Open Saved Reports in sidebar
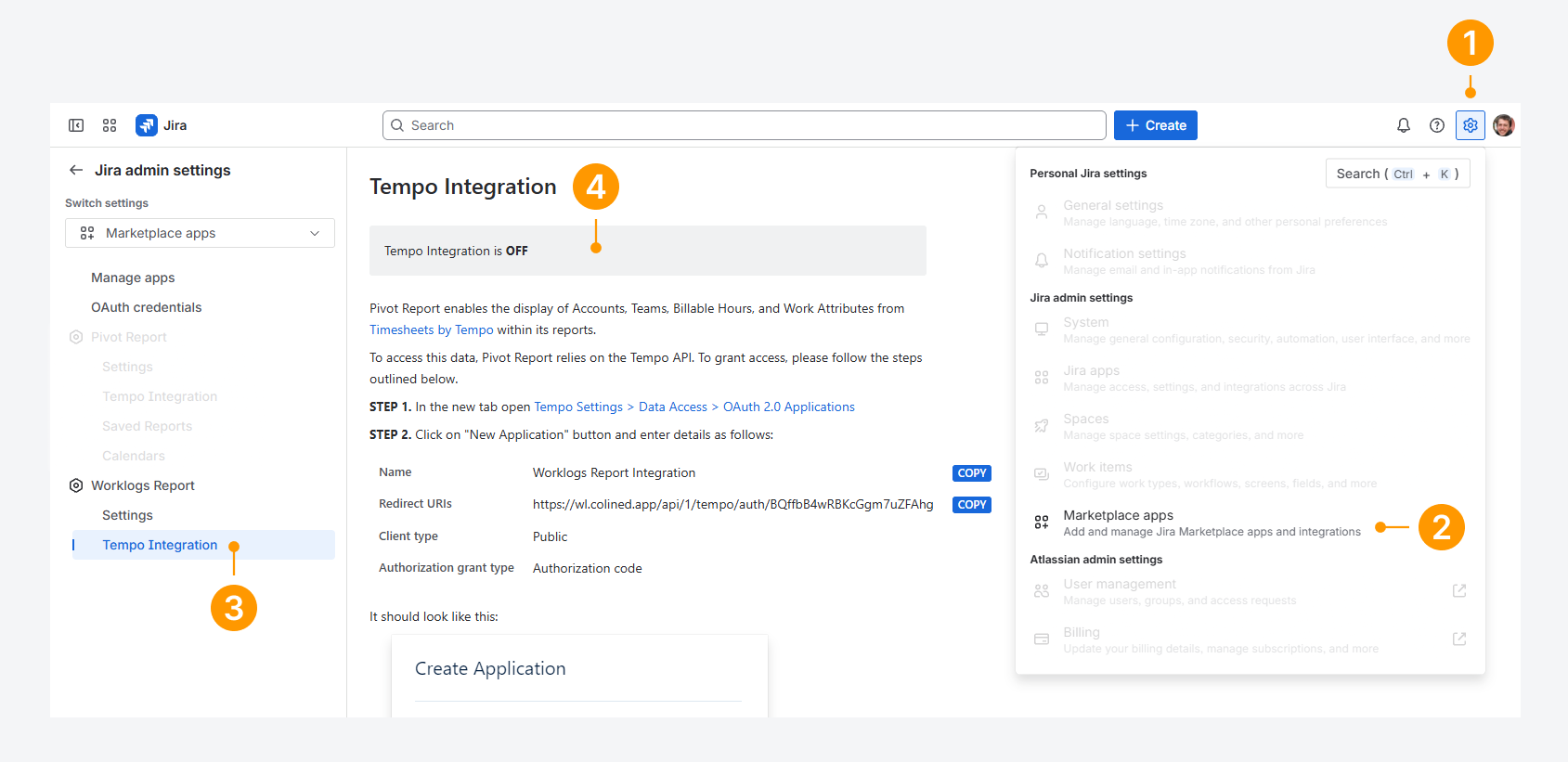Image resolution: width=1568 pixels, height=762 pixels. 148,426
